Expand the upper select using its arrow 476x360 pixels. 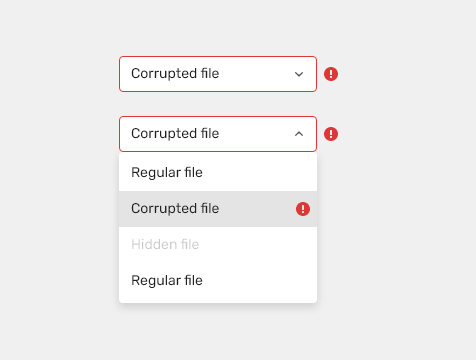click(299, 74)
